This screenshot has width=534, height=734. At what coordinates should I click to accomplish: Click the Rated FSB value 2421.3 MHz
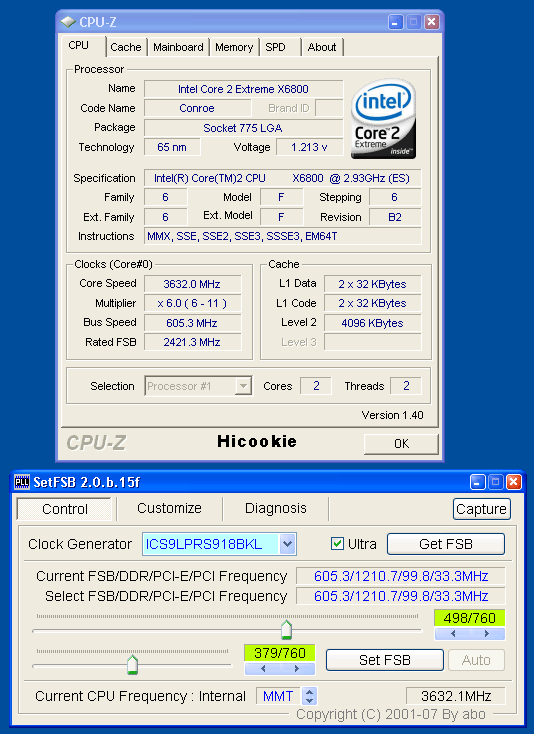coord(192,342)
